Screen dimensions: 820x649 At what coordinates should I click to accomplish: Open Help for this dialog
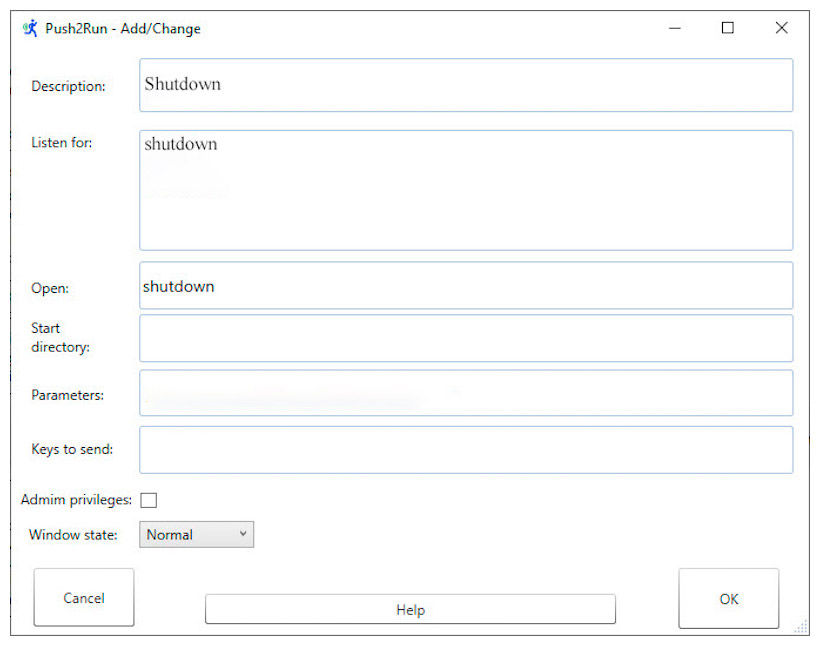411,609
